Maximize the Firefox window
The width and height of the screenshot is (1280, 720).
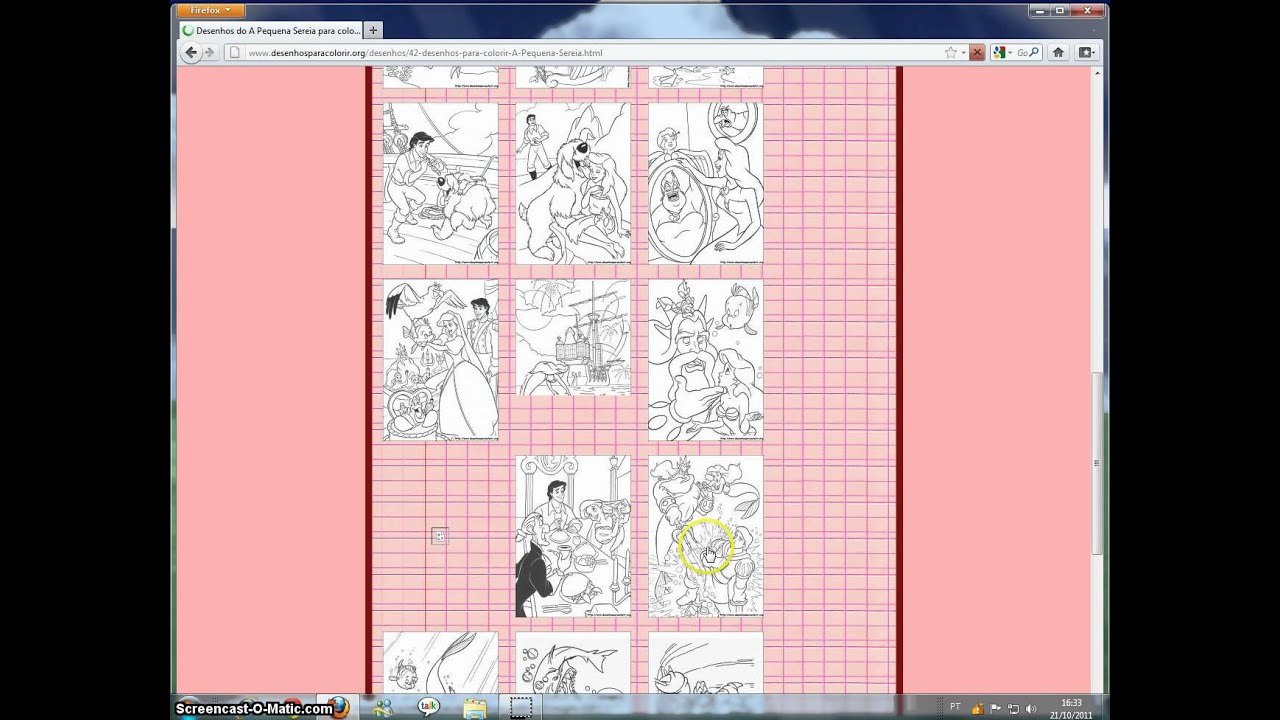tap(1061, 10)
